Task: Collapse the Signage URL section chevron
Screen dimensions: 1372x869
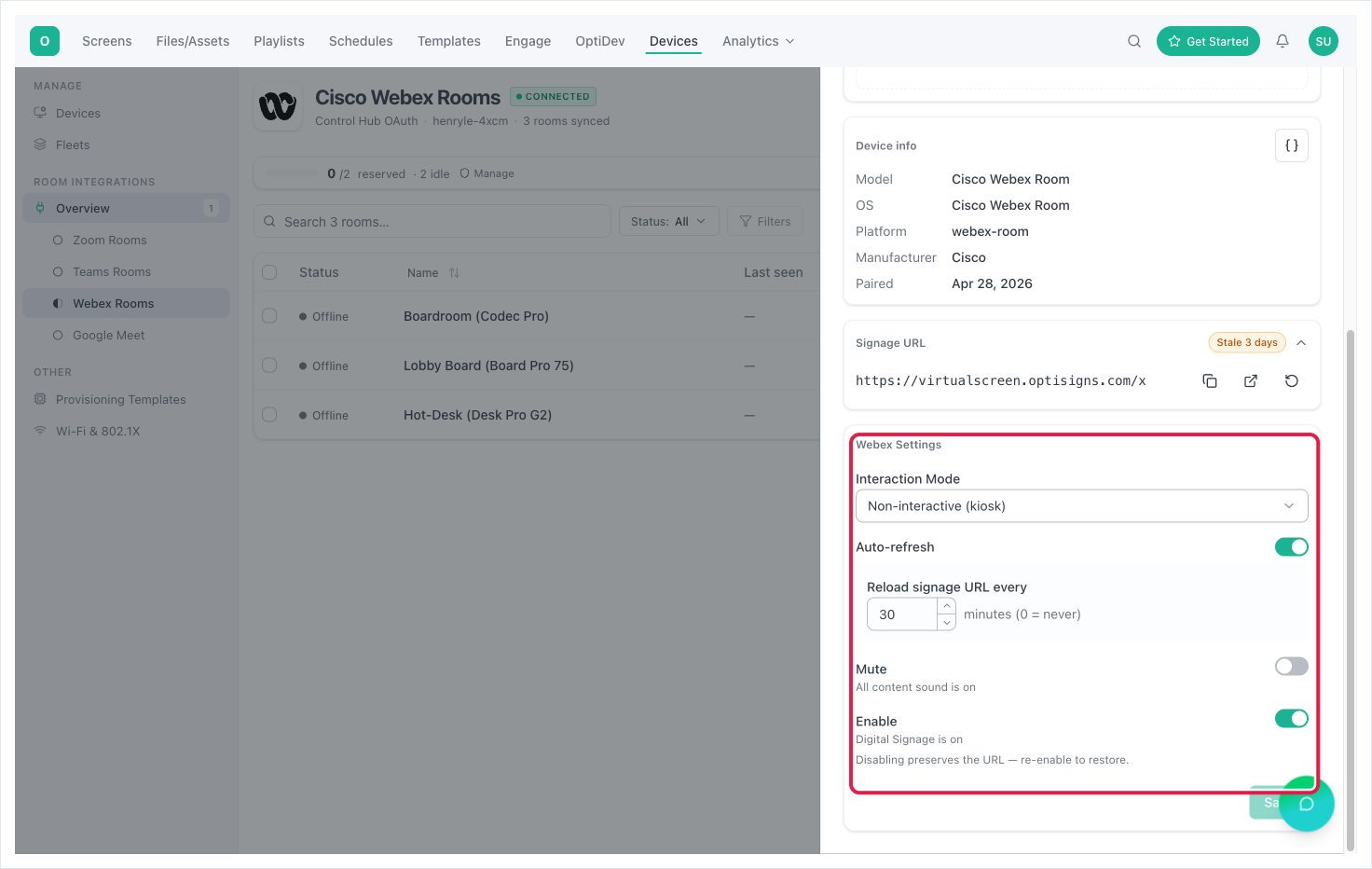Action: click(1301, 342)
